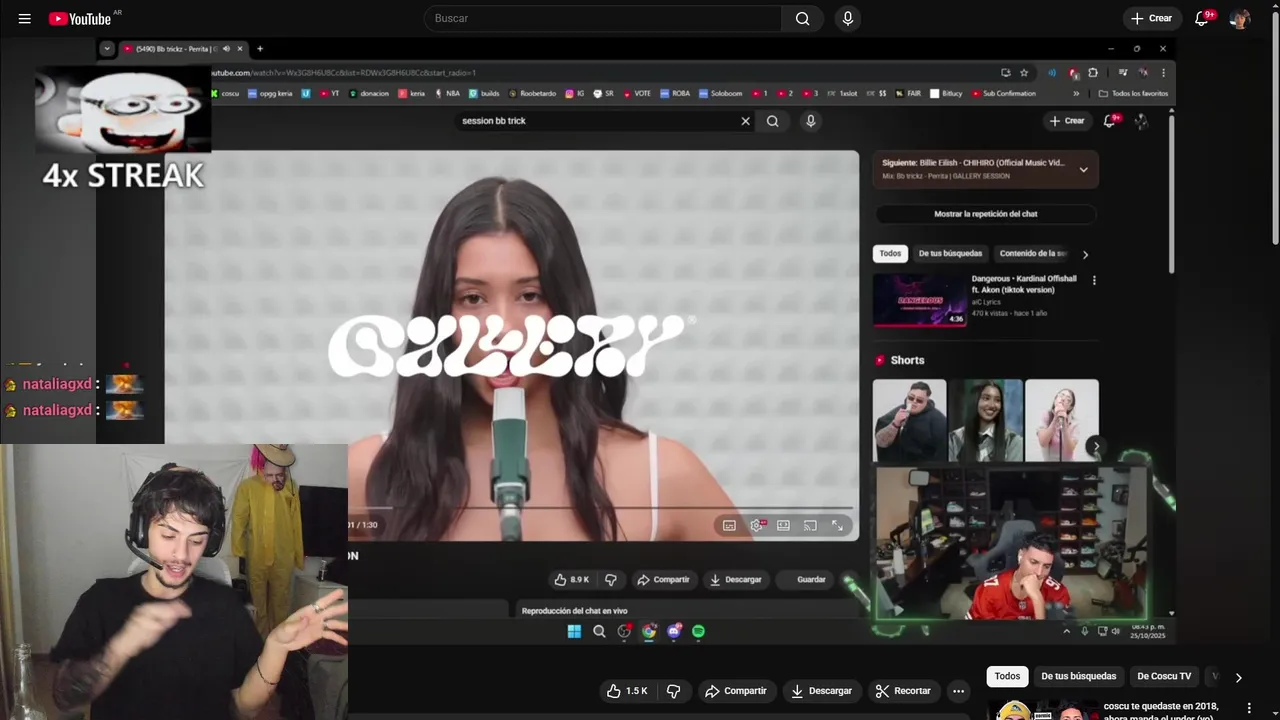The width and height of the screenshot is (1280, 720).
Task: Open new tab plus in streamed browser
Action: pos(260,49)
